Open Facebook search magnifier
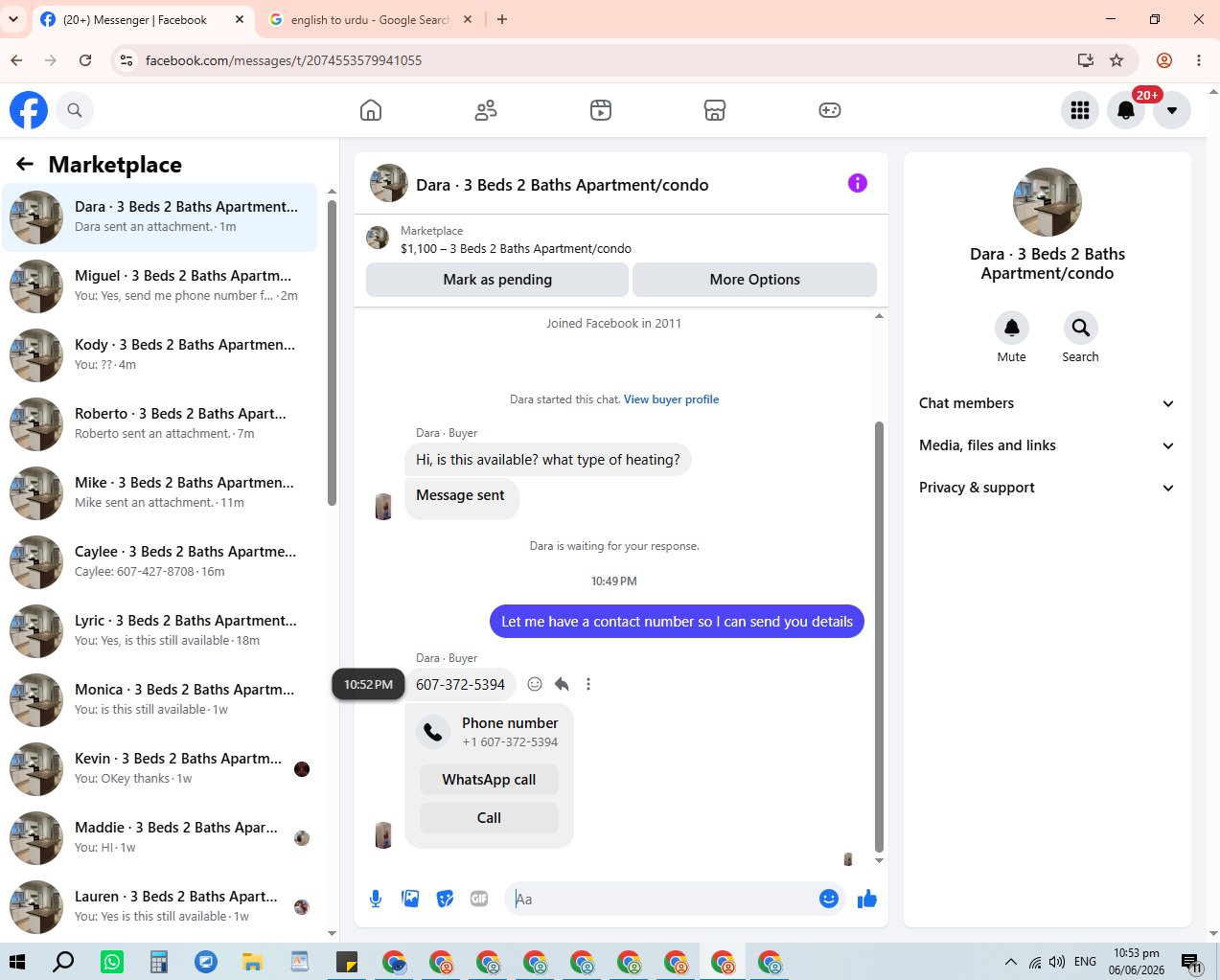Image resolution: width=1220 pixels, height=980 pixels. tap(75, 110)
